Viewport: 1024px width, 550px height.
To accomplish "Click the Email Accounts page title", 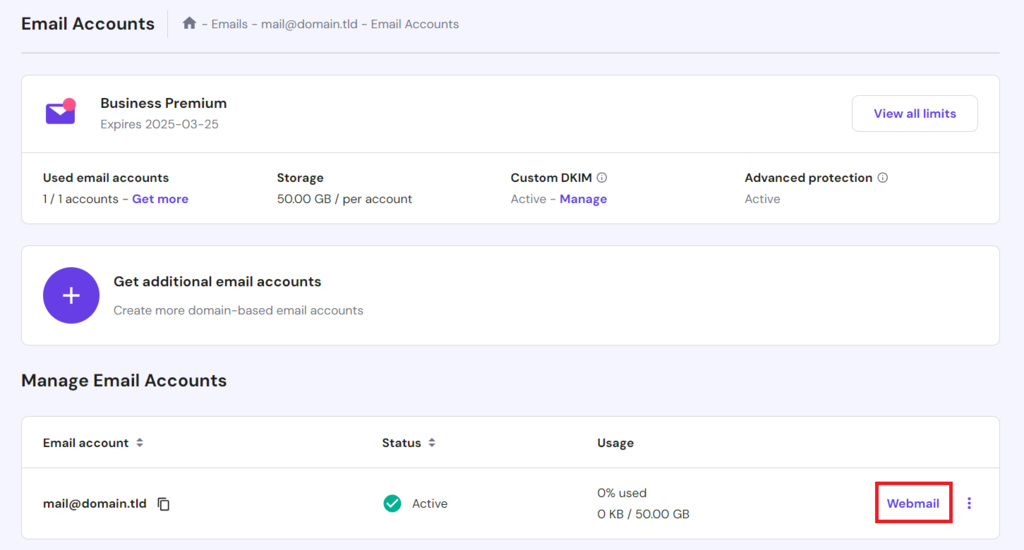I will [x=88, y=23].
